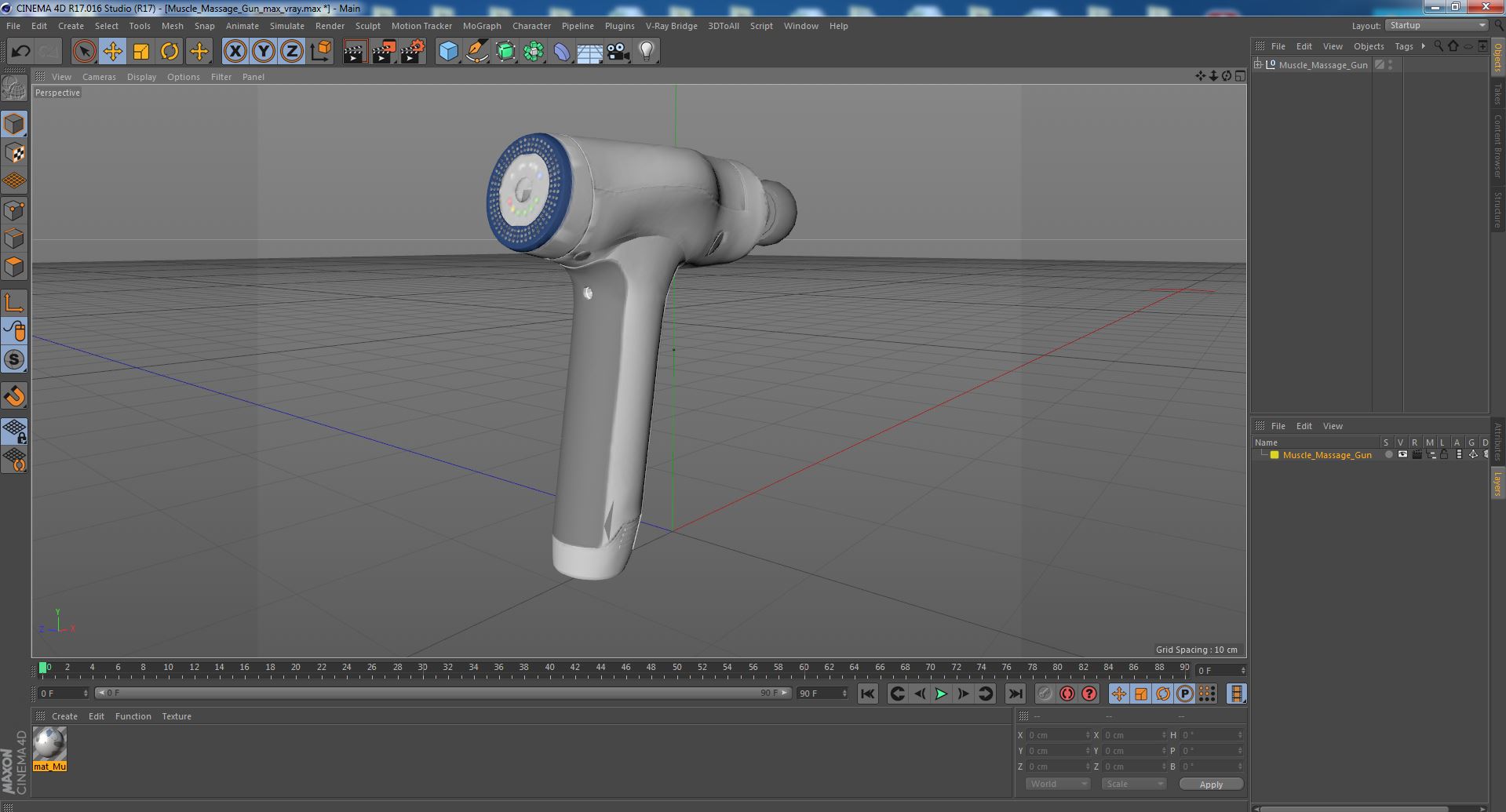Select the mat_Mu material thumbnail

point(49,744)
